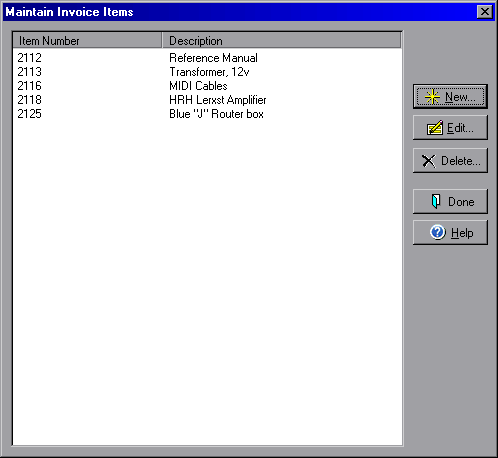Open Help from the button label
This screenshot has width=498, height=458.
click(x=462, y=233)
